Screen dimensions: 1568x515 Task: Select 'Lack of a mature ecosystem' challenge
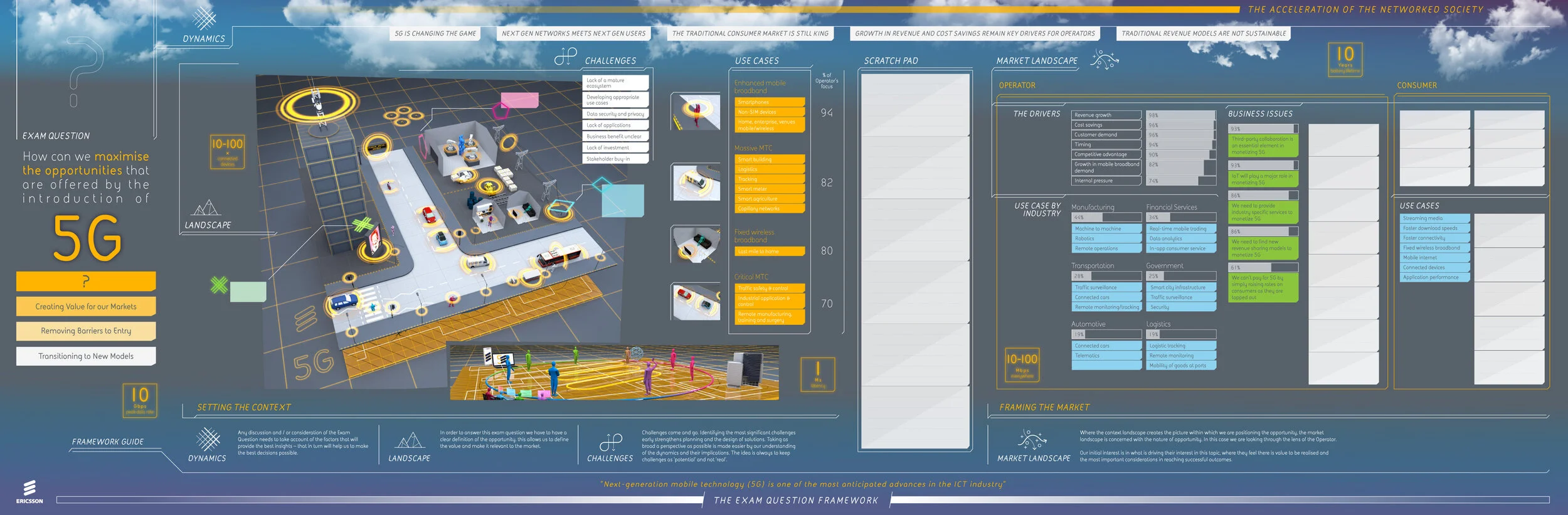pos(615,83)
